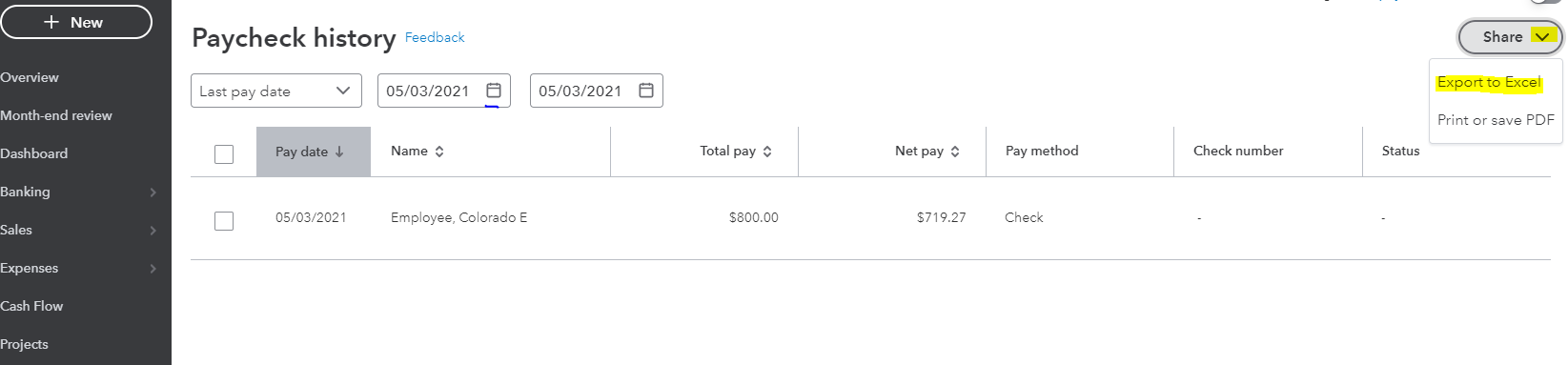Open end date calendar picker icon
This screenshot has height=365, width=1568.
tap(646, 91)
